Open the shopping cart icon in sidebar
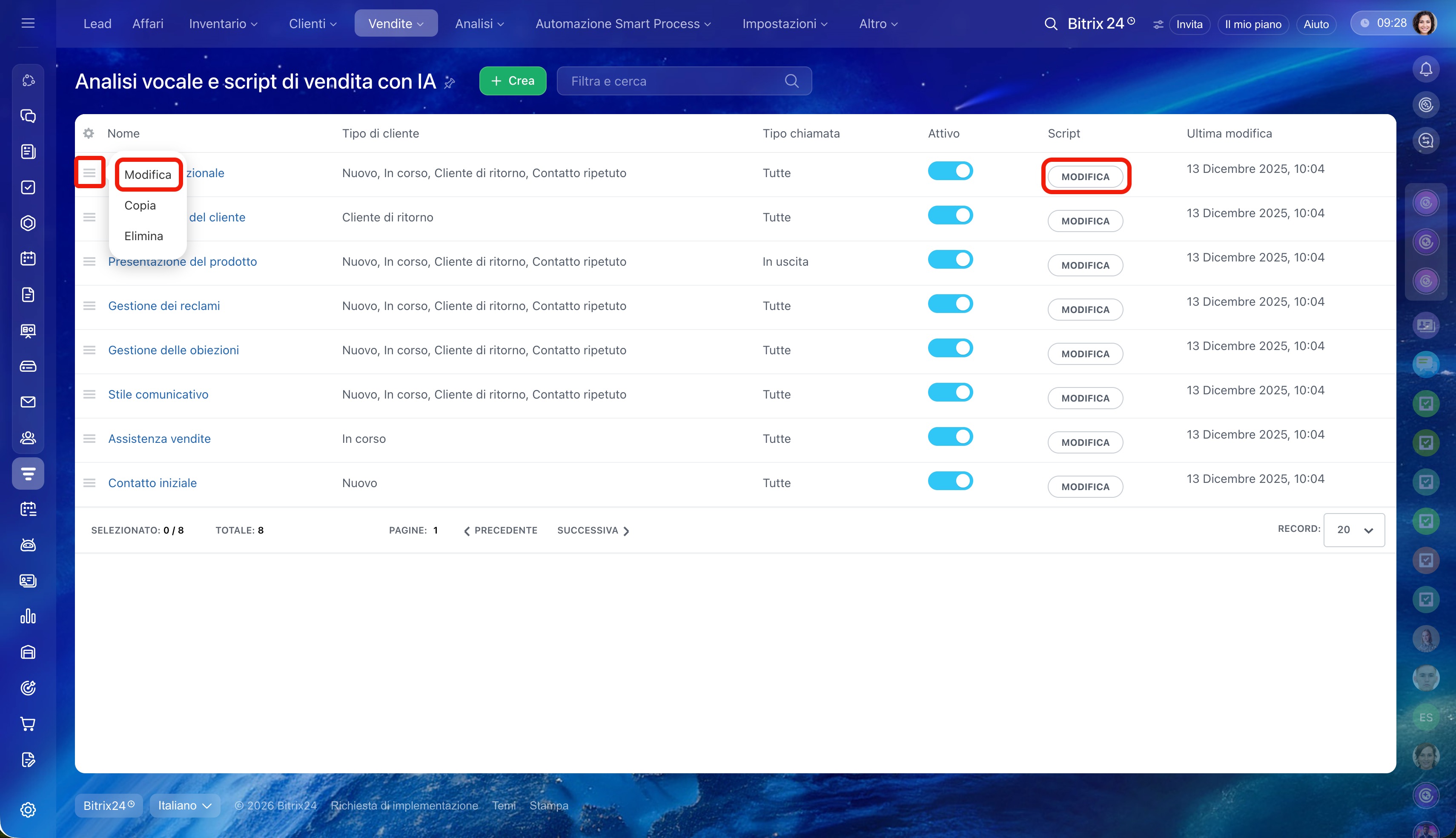The image size is (1456, 838). (28, 723)
